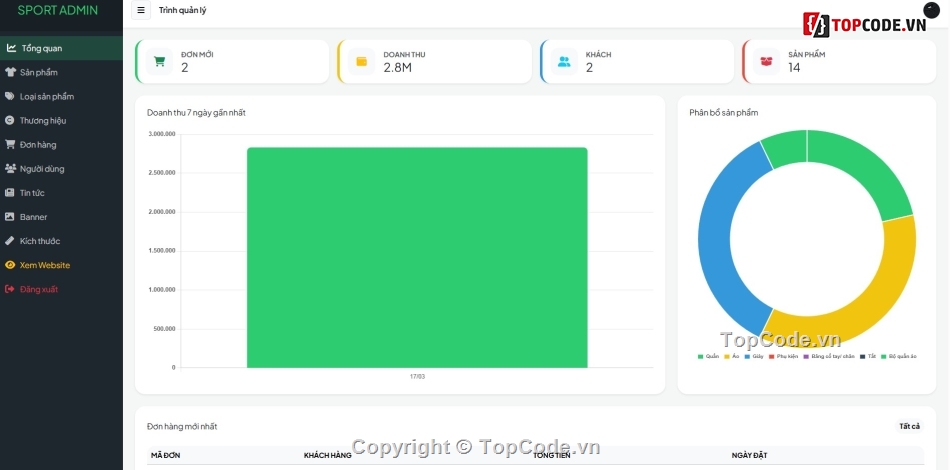Image resolution: width=950 pixels, height=470 pixels.
Task: Click the KHÁCH card label
Action: pyautogui.click(x=599, y=55)
